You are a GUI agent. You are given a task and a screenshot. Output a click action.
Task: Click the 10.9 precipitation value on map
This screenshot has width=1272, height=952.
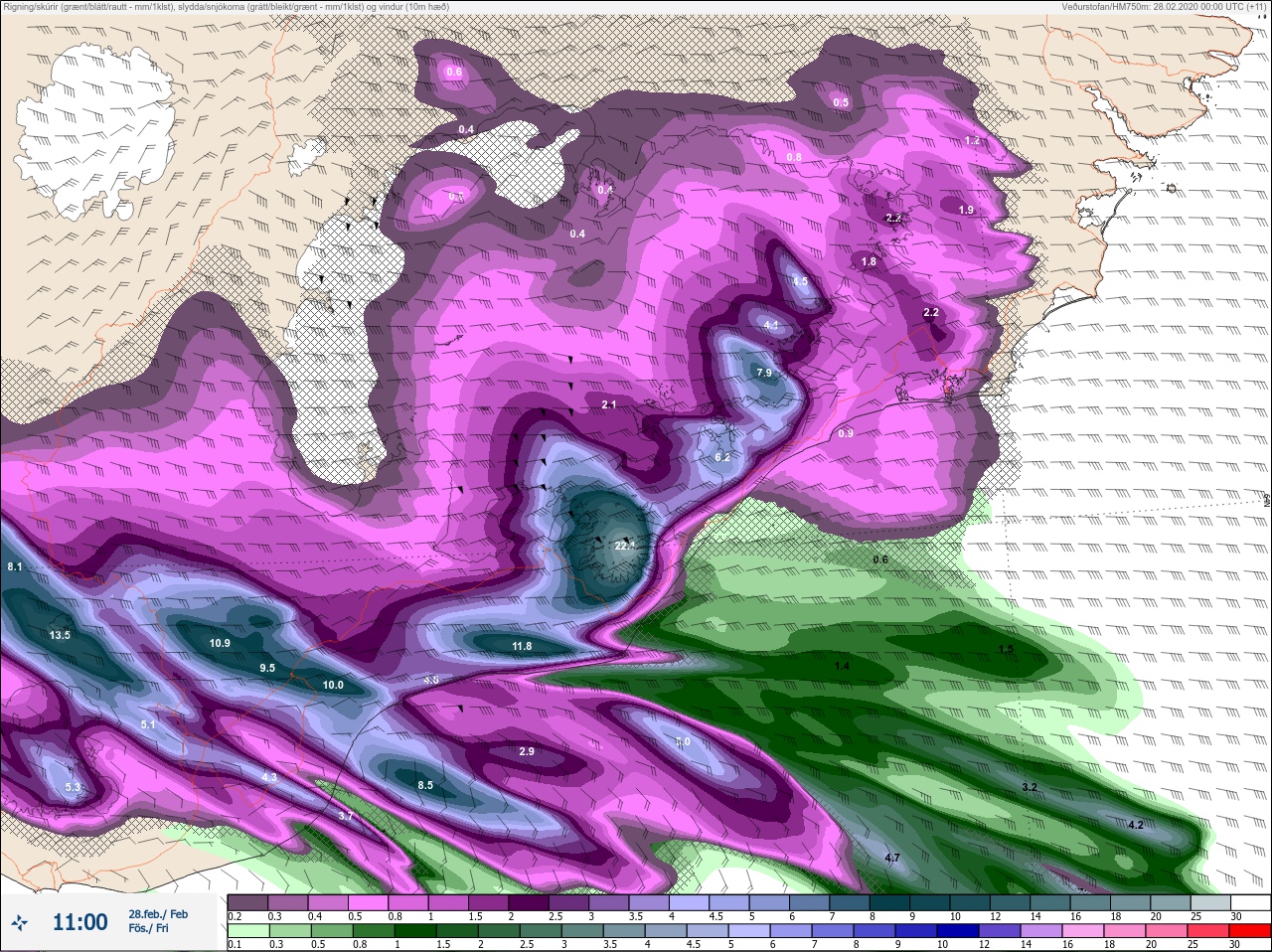[220, 643]
